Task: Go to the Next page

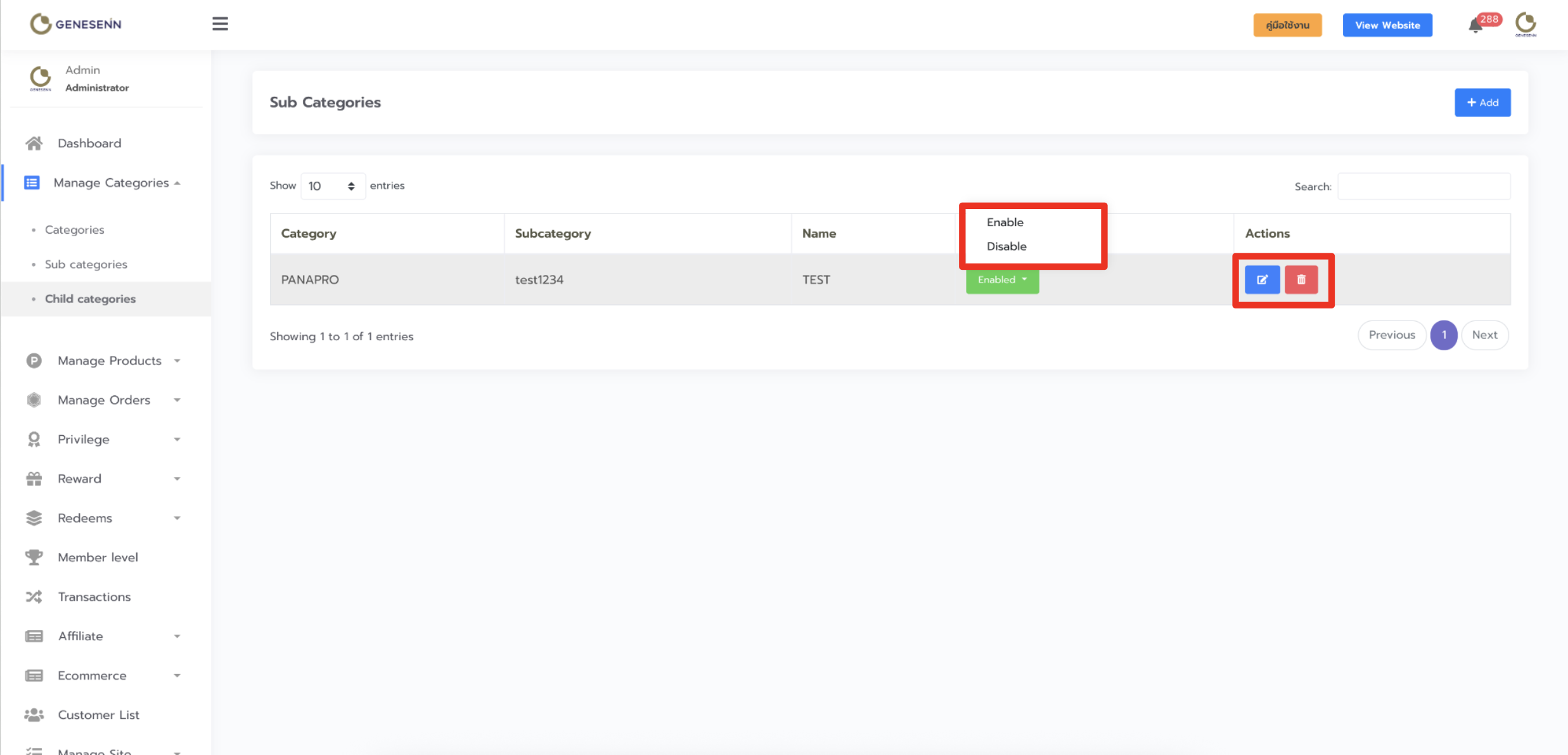Action: click(1484, 335)
